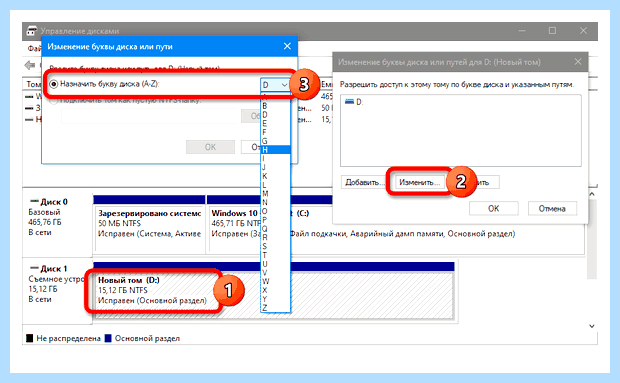Click the Disk Management title bar icon
620x383 pixels.
pos(32,31)
